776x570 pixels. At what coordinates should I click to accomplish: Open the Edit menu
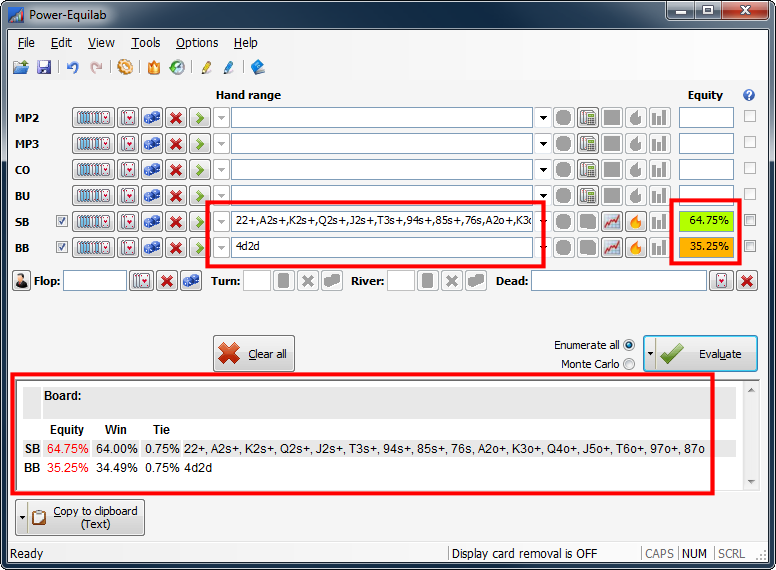61,43
